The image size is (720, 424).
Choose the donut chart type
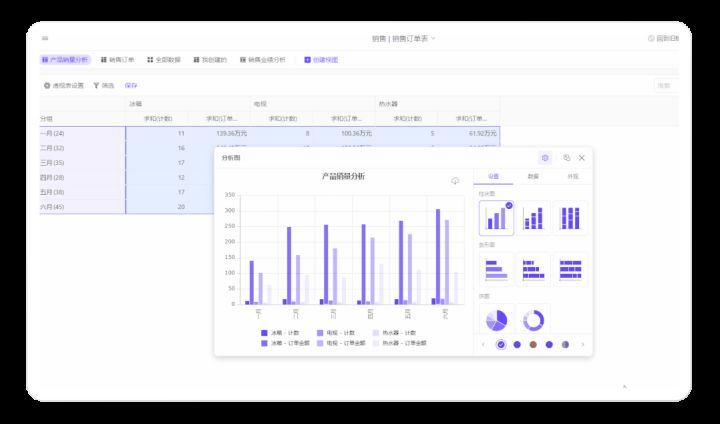click(x=534, y=319)
